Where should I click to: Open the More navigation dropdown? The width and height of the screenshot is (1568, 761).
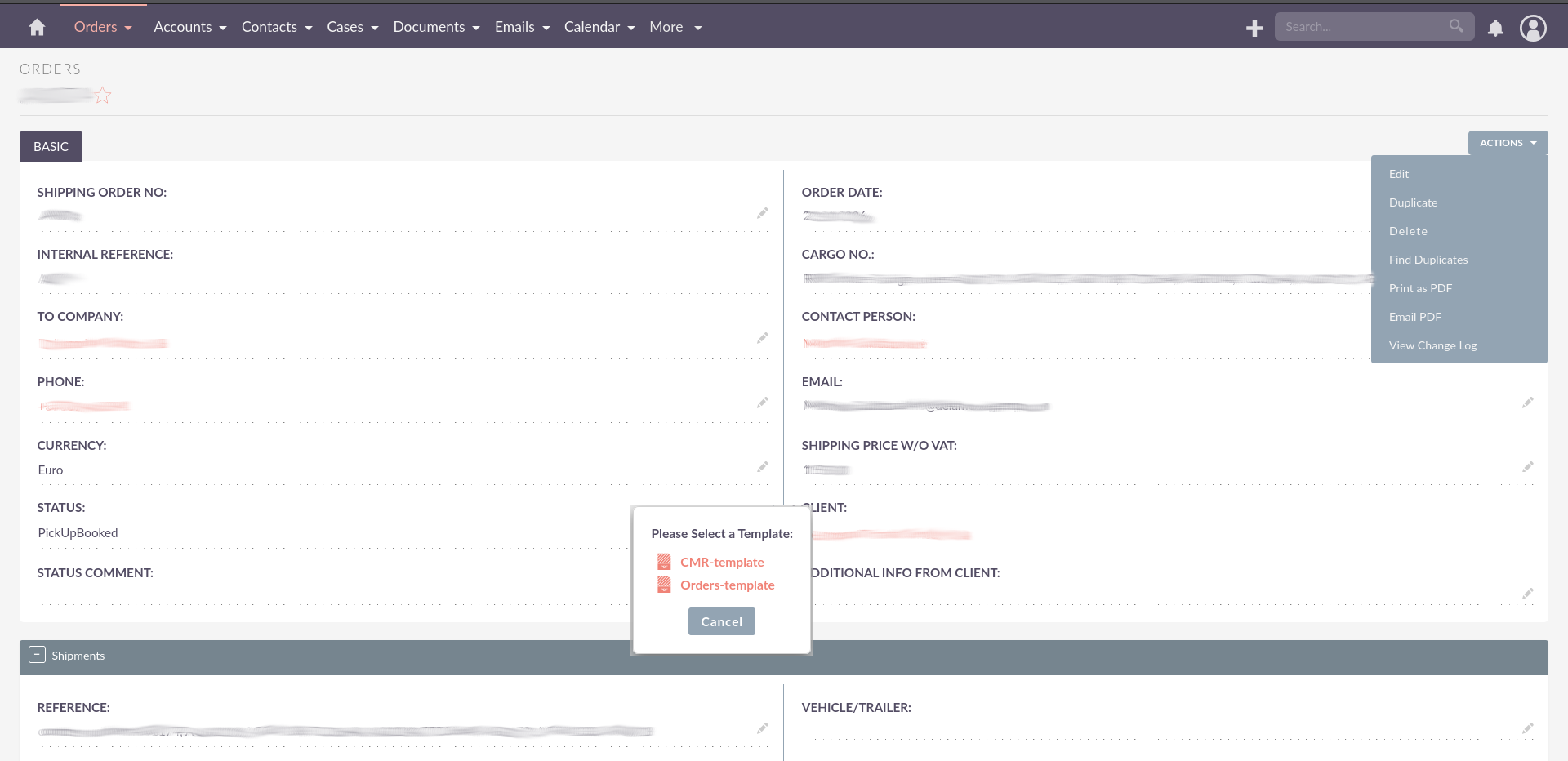tap(675, 27)
